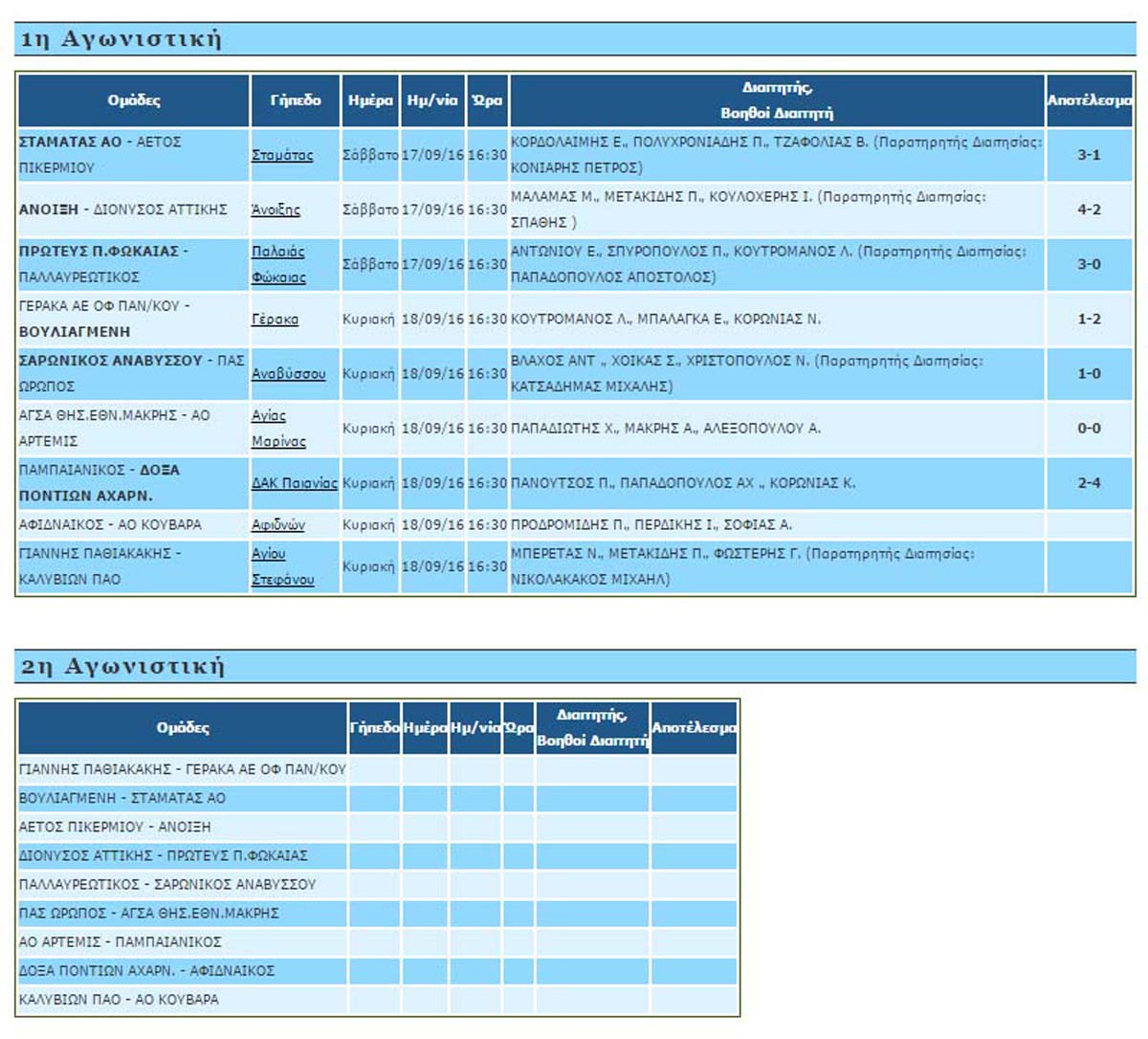This screenshot has height=1039, width=1148.
Task: Click the Ομάδες header in second table
Action: (x=183, y=728)
